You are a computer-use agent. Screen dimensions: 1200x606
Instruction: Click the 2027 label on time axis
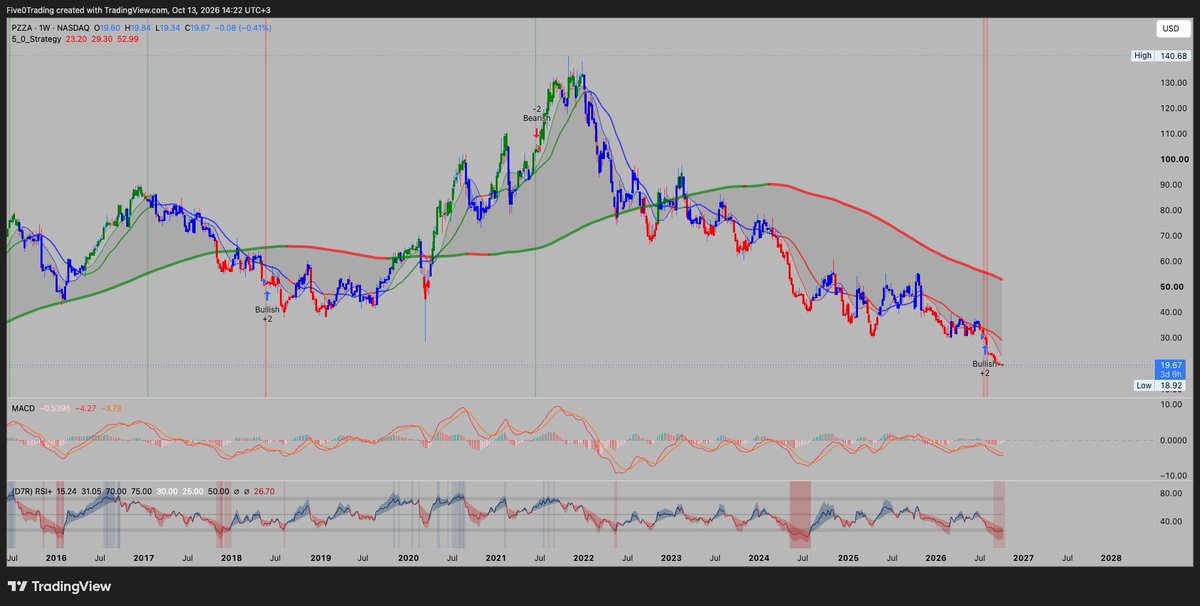pos(1023,557)
